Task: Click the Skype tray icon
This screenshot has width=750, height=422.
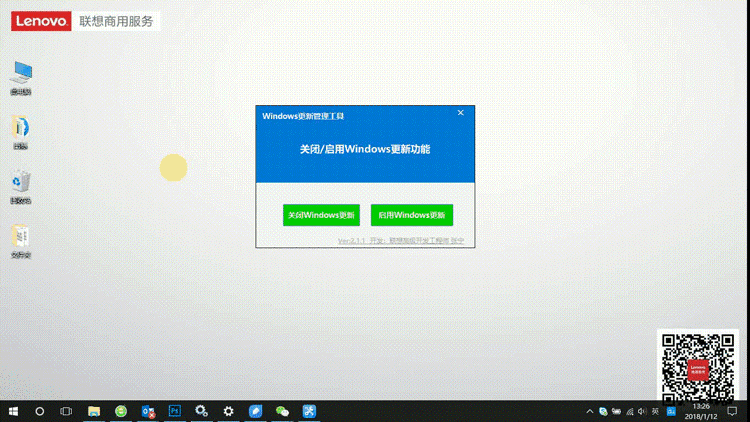Action: [x=603, y=411]
